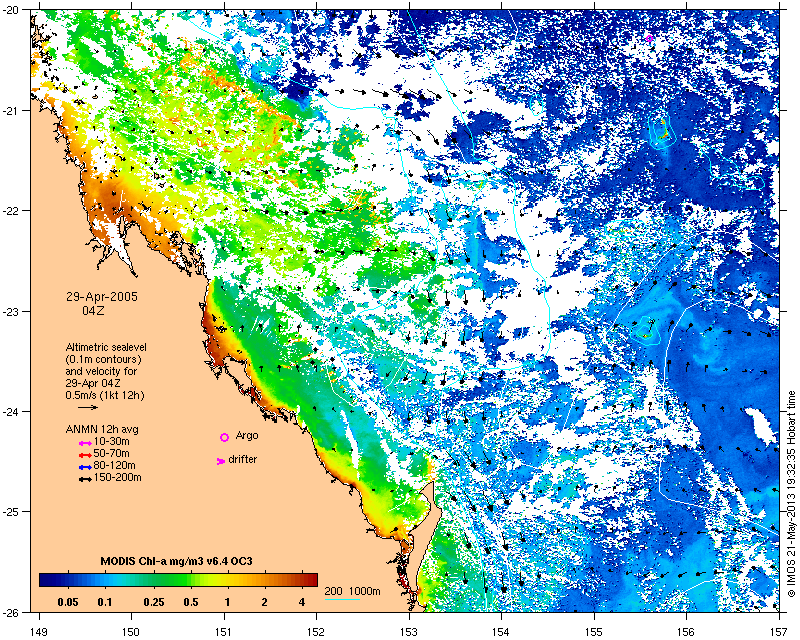800x640 pixels.
Task: Click the '0.5' colorbar tick label
Action: [191, 602]
